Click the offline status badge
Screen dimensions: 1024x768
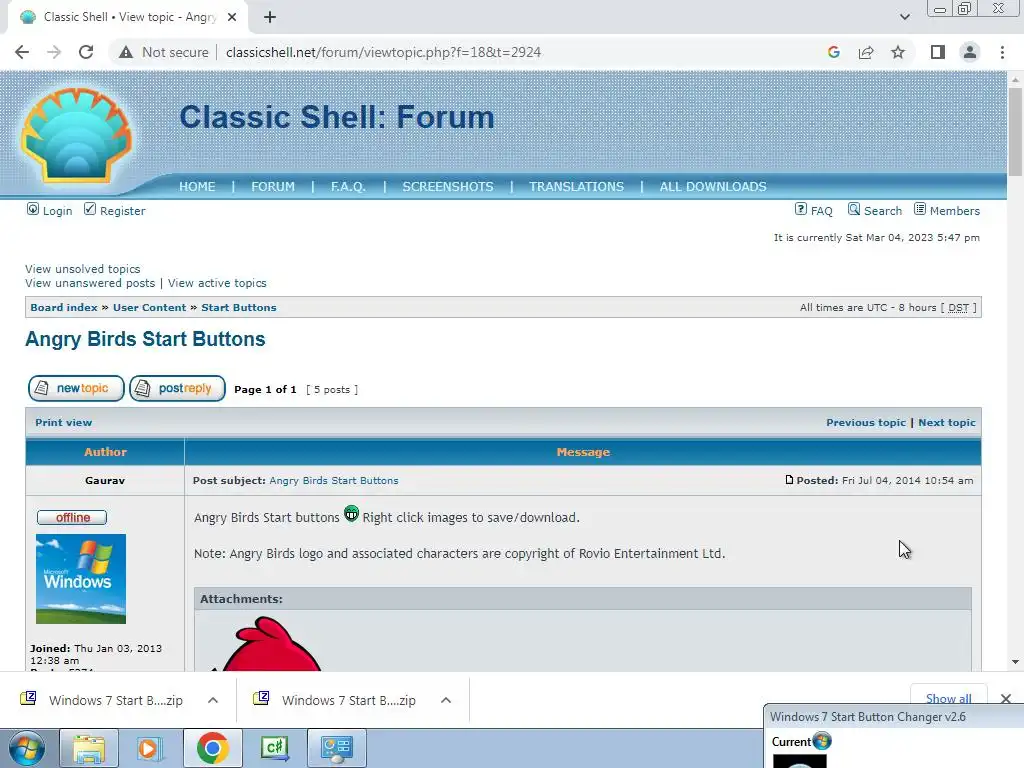point(72,518)
